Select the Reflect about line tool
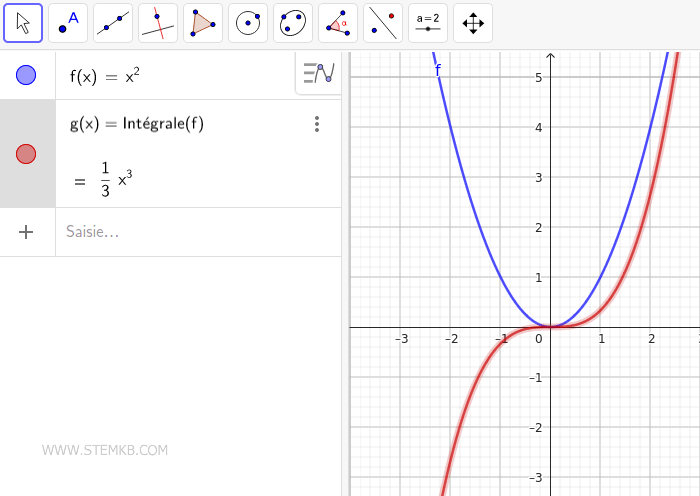The width and height of the screenshot is (700, 496). [x=383, y=23]
